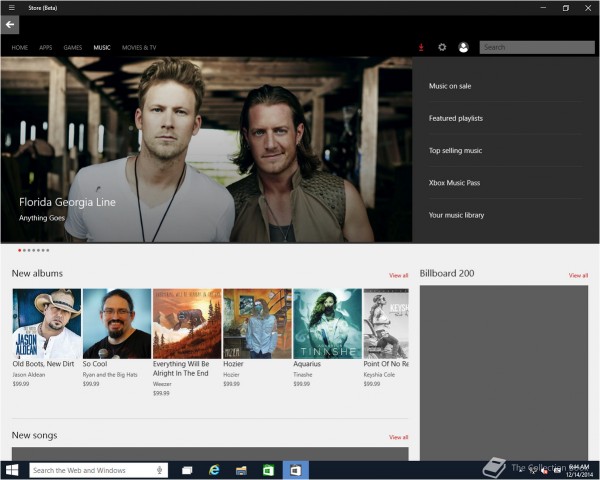
Task: Click the taskbar clock and date
Action: (x=579, y=471)
